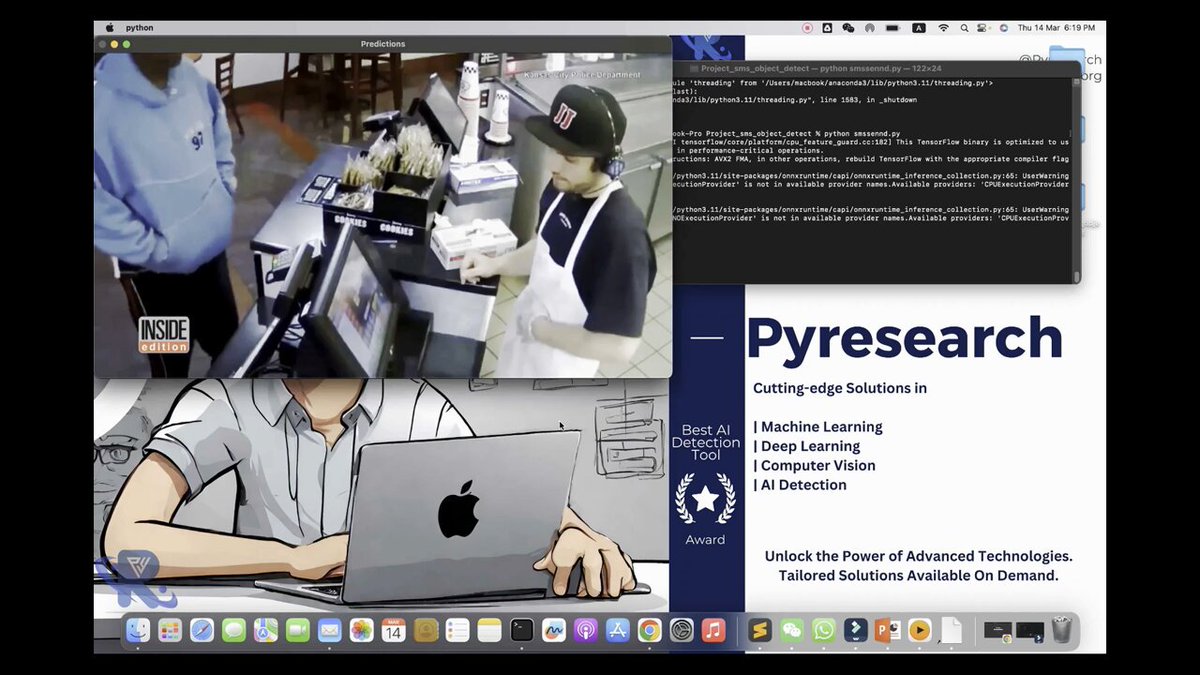The height and width of the screenshot is (675, 1200).
Task: Focus the Terminal window title bar
Action: pos(875,68)
